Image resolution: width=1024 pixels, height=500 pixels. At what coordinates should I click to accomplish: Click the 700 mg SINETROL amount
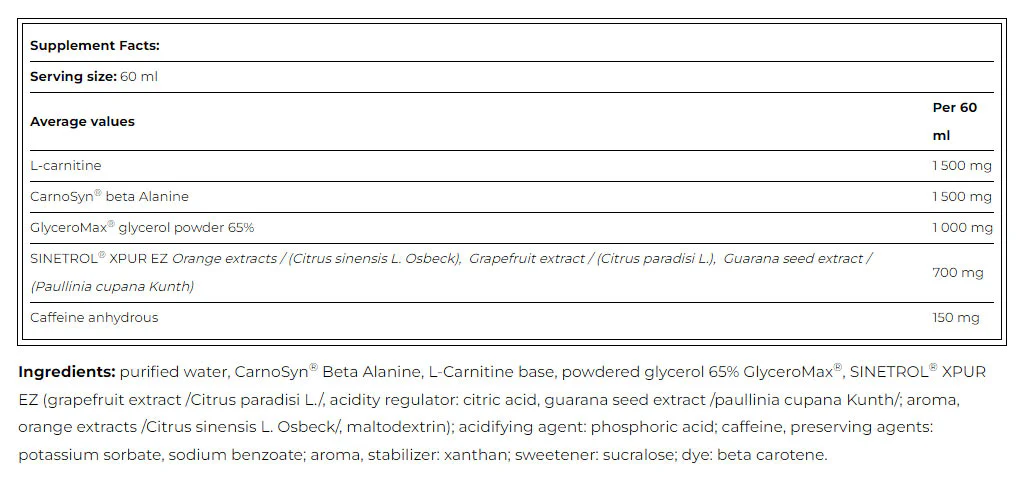tap(957, 272)
